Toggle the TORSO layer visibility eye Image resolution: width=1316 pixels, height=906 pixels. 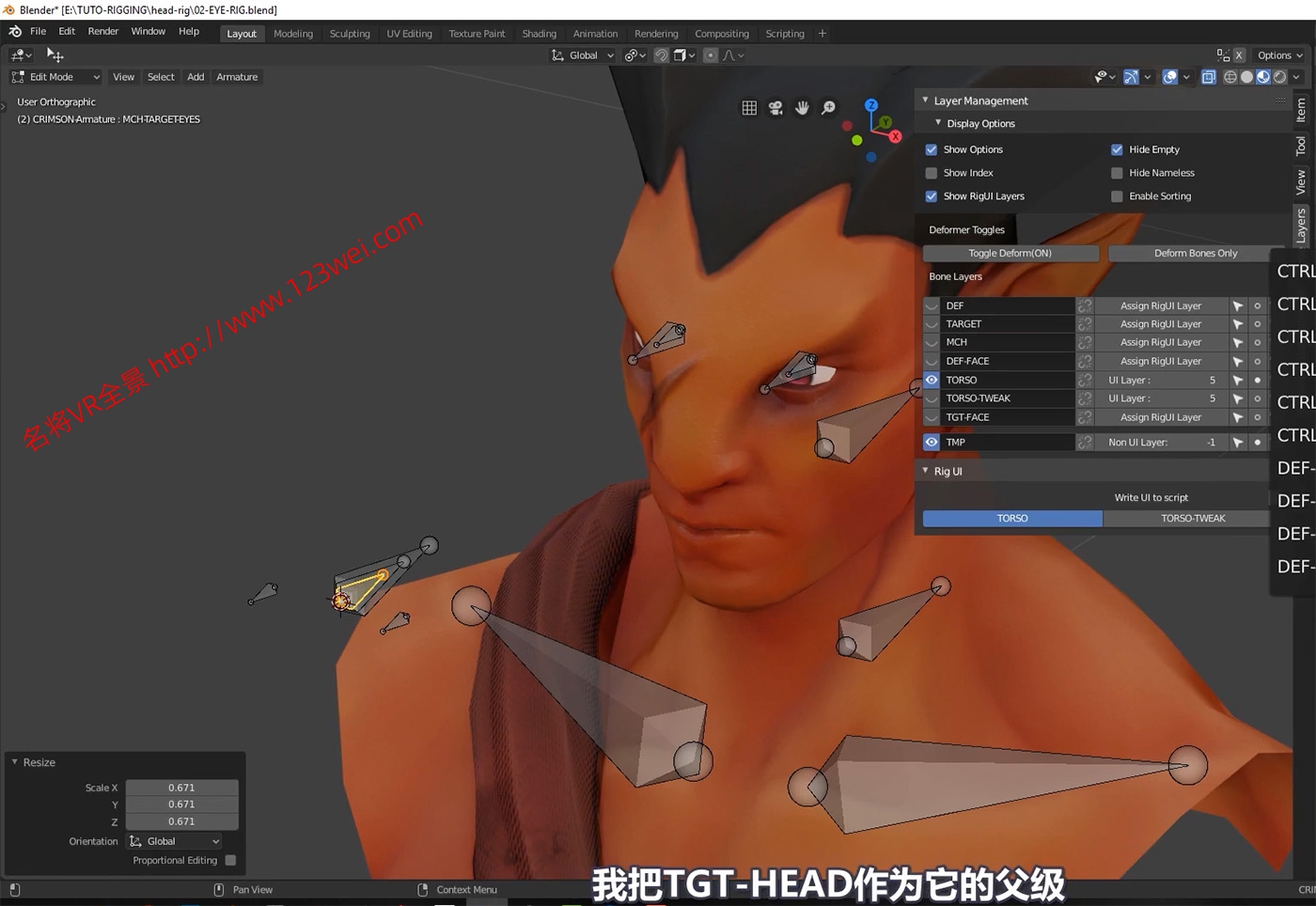(x=932, y=380)
